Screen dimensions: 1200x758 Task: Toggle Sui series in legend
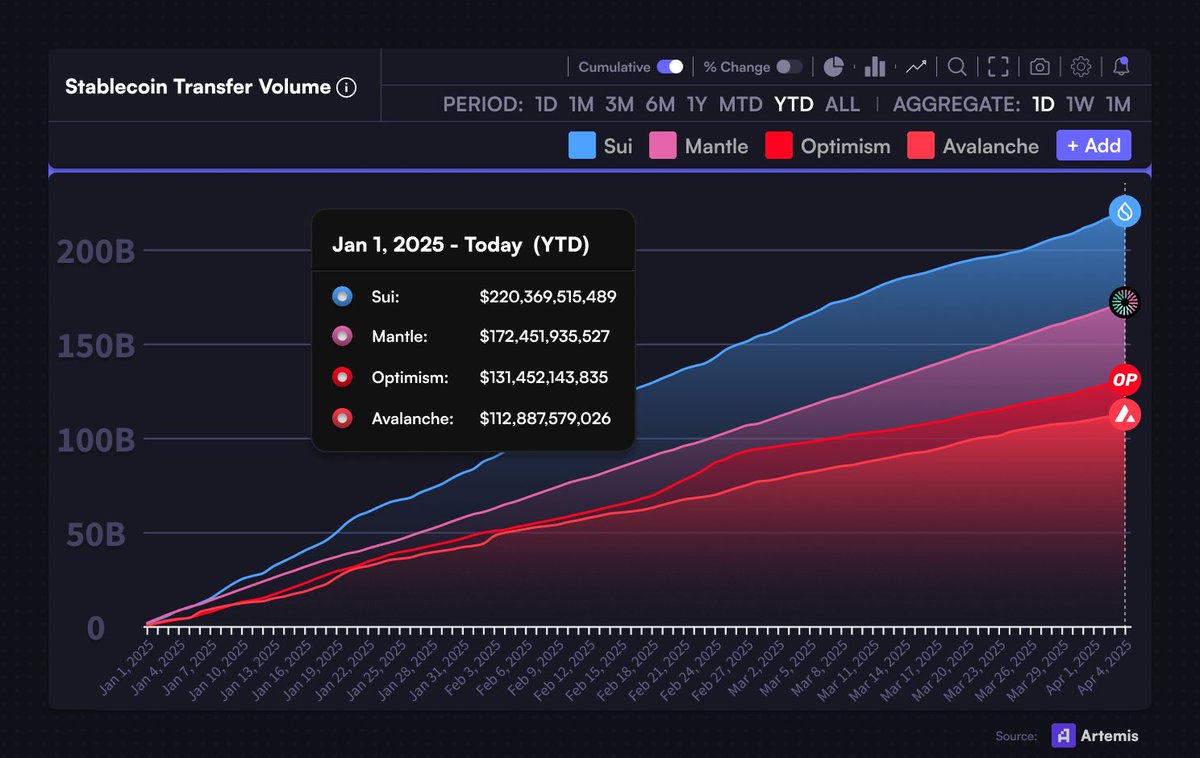pyautogui.click(x=600, y=146)
